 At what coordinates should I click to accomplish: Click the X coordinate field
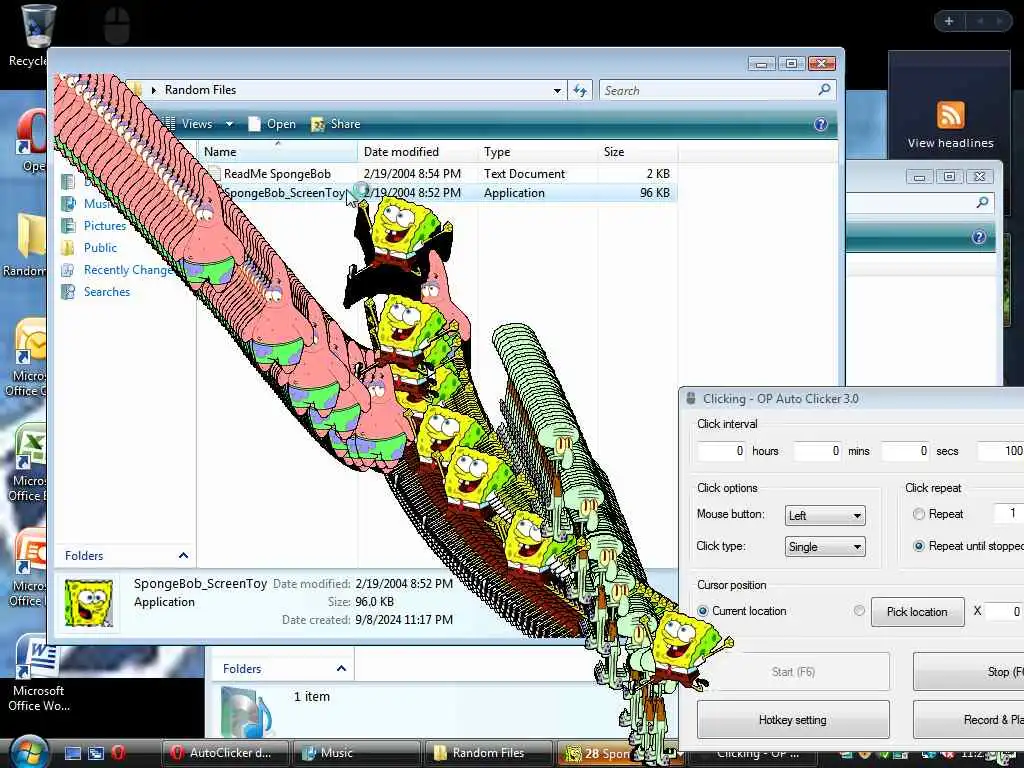click(1004, 611)
